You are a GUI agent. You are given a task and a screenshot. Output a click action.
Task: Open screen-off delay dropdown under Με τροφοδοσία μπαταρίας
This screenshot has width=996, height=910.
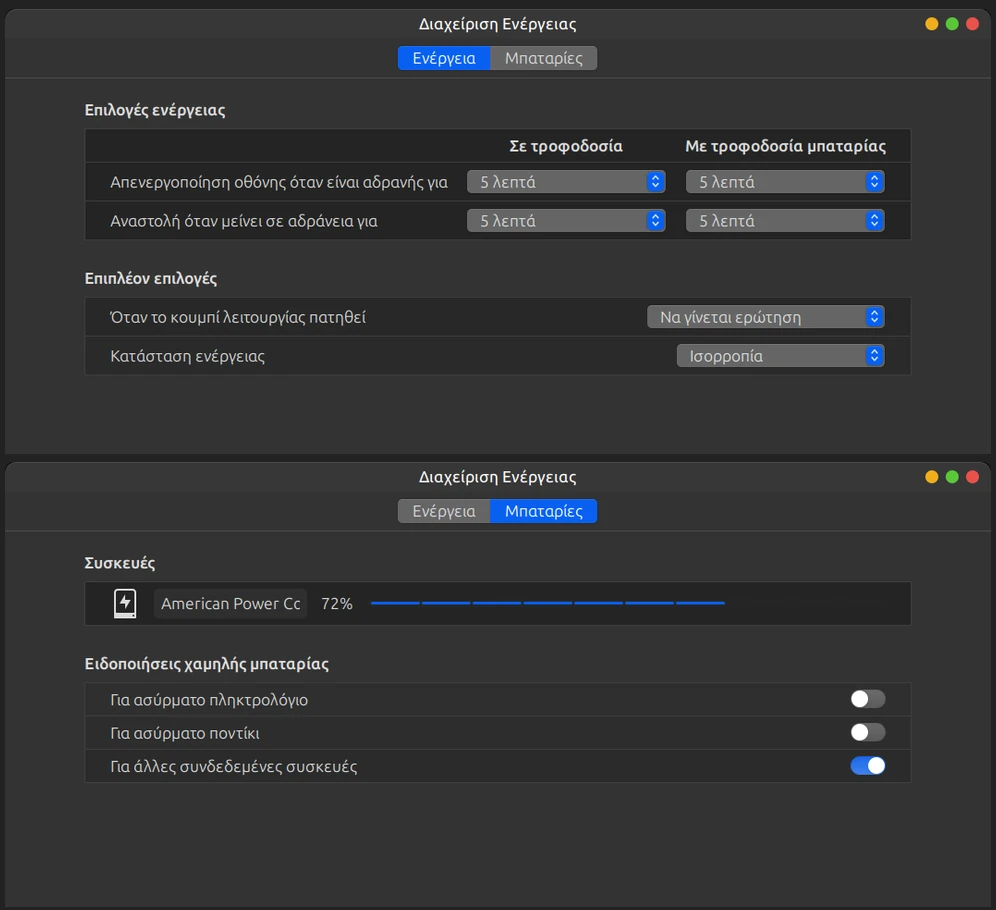[785, 182]
